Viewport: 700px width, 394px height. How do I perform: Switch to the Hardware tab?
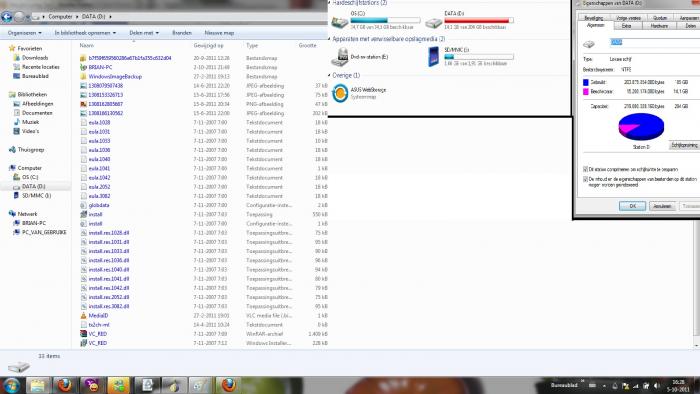[659, 26]
